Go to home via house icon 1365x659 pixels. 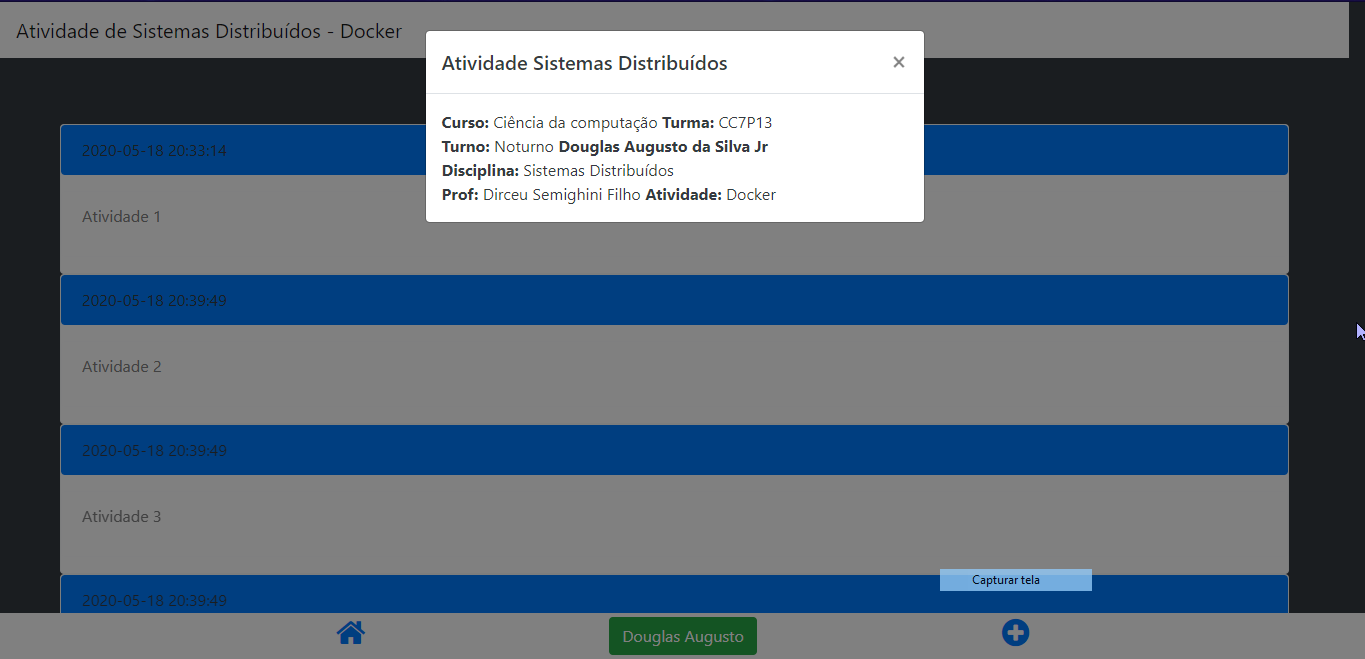pos(350,633)
